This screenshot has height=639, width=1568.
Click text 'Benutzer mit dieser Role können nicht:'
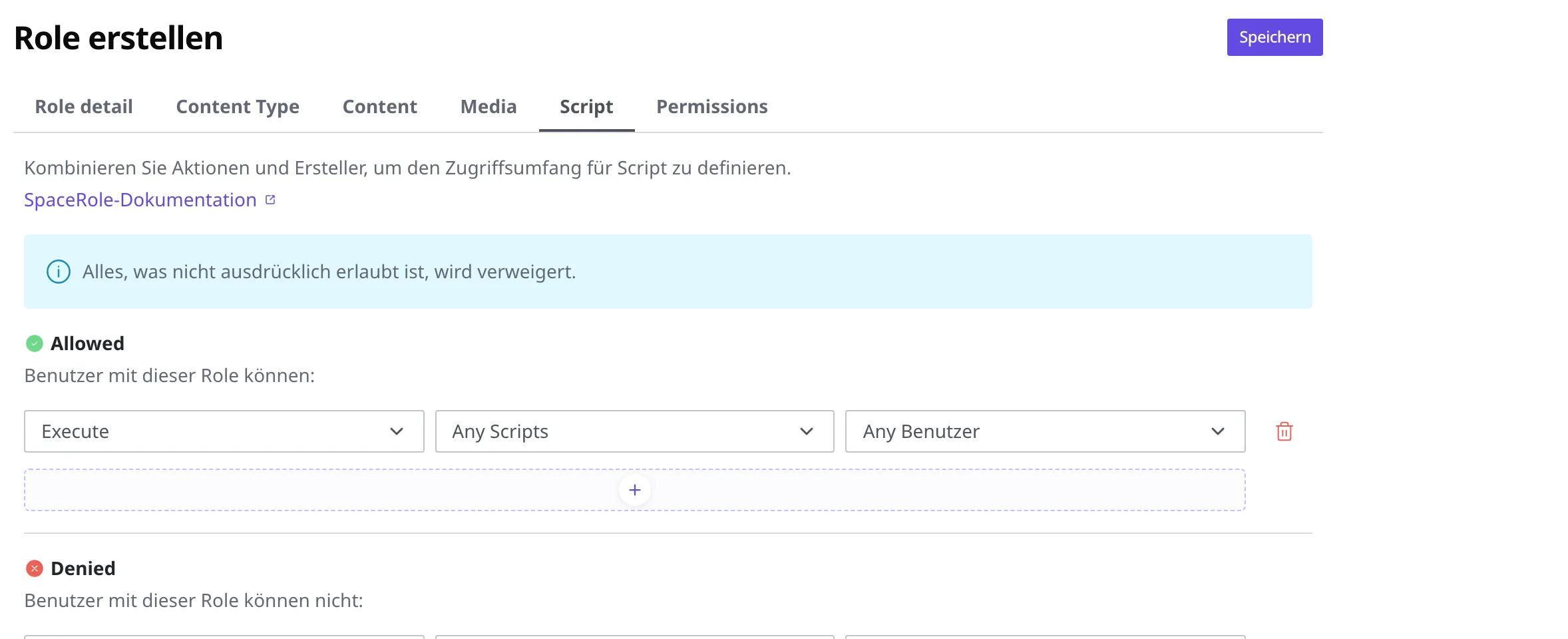click(194, 600)
